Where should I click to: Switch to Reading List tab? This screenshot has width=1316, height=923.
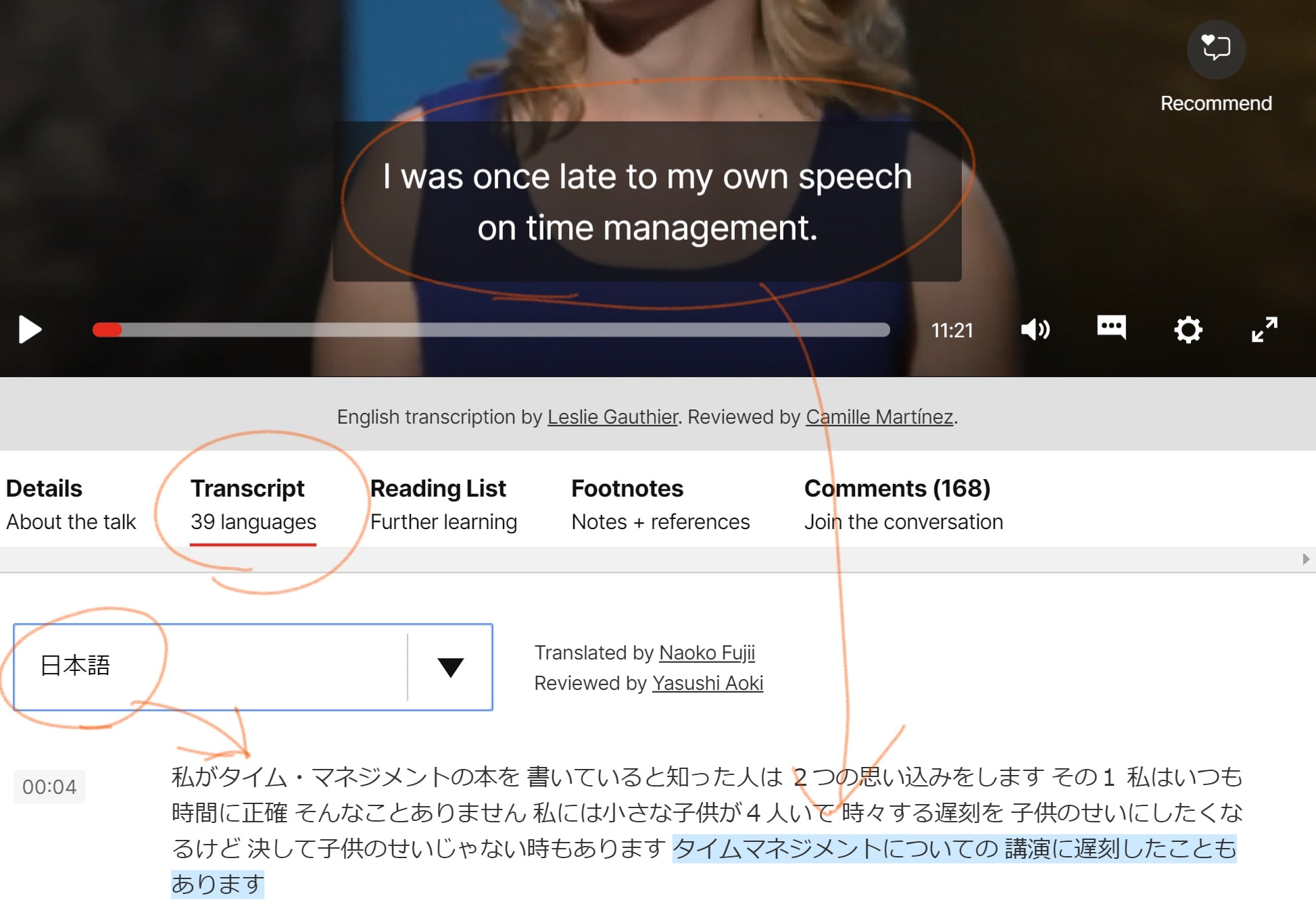(443, 504)
